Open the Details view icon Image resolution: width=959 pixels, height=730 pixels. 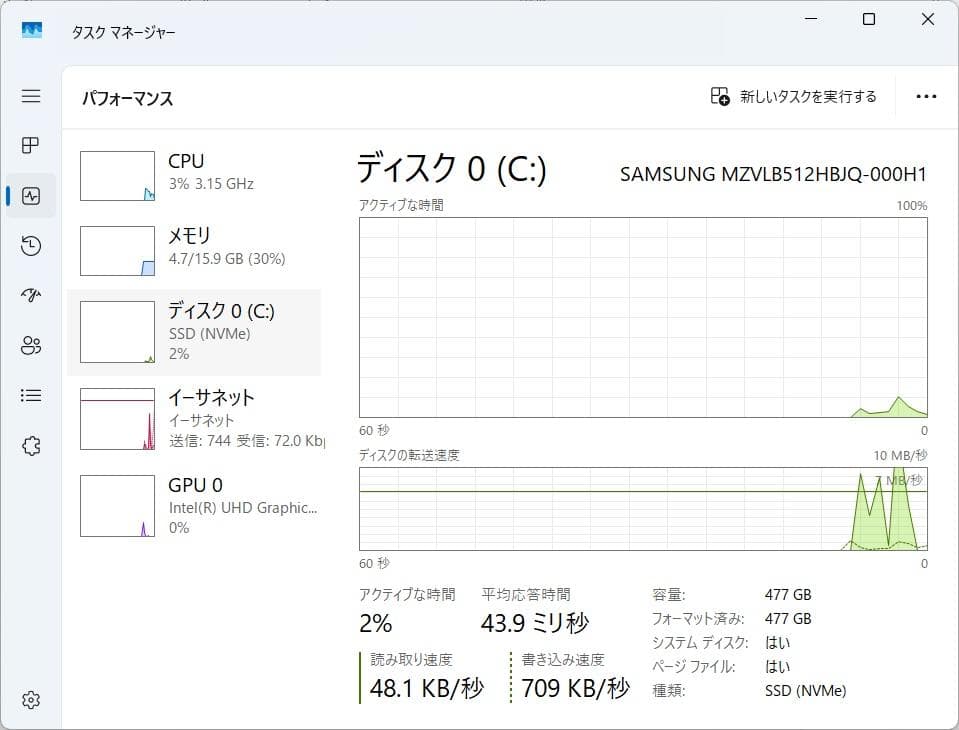[30, 395]
